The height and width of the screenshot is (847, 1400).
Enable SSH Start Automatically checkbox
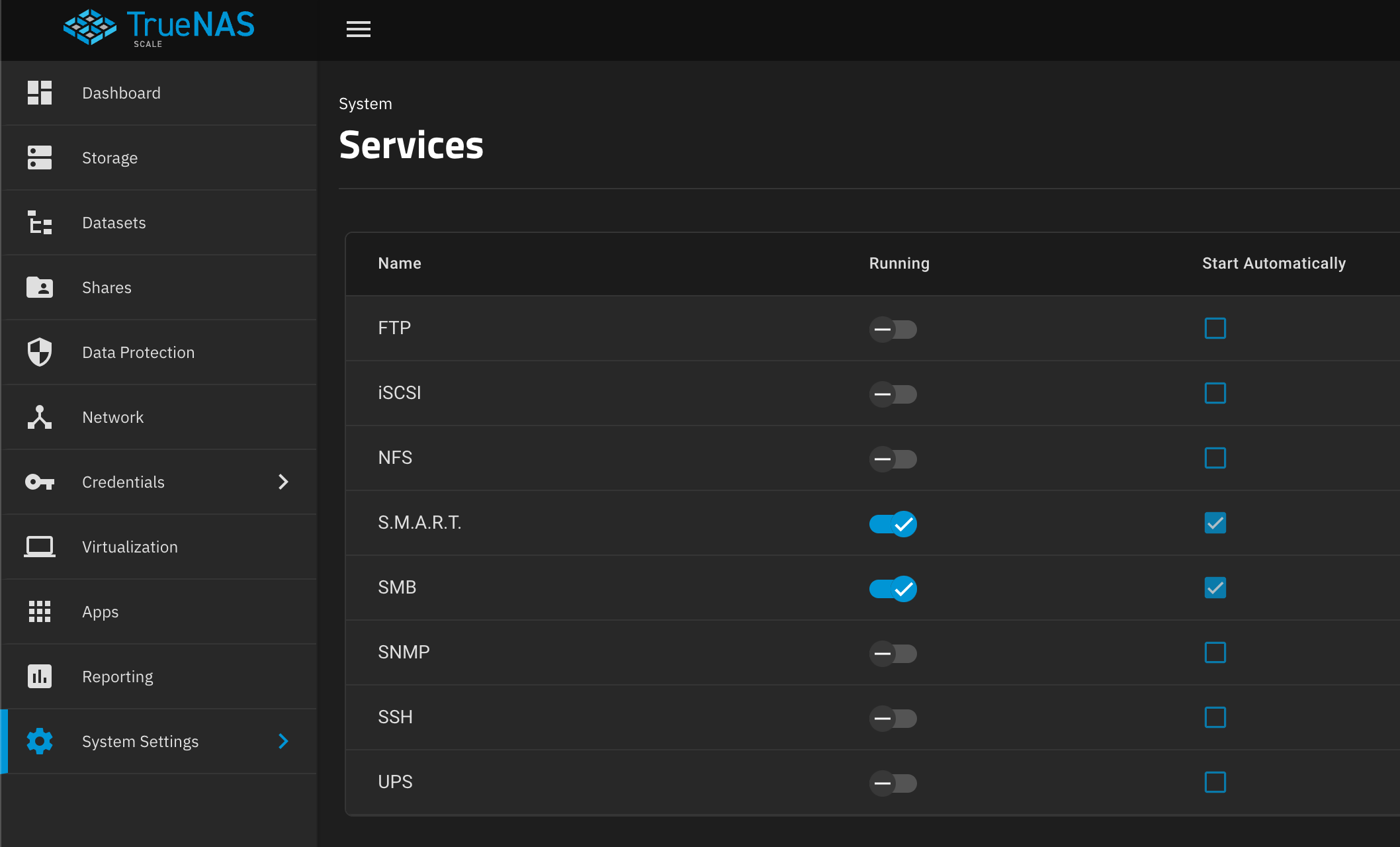click(1215, 717)
